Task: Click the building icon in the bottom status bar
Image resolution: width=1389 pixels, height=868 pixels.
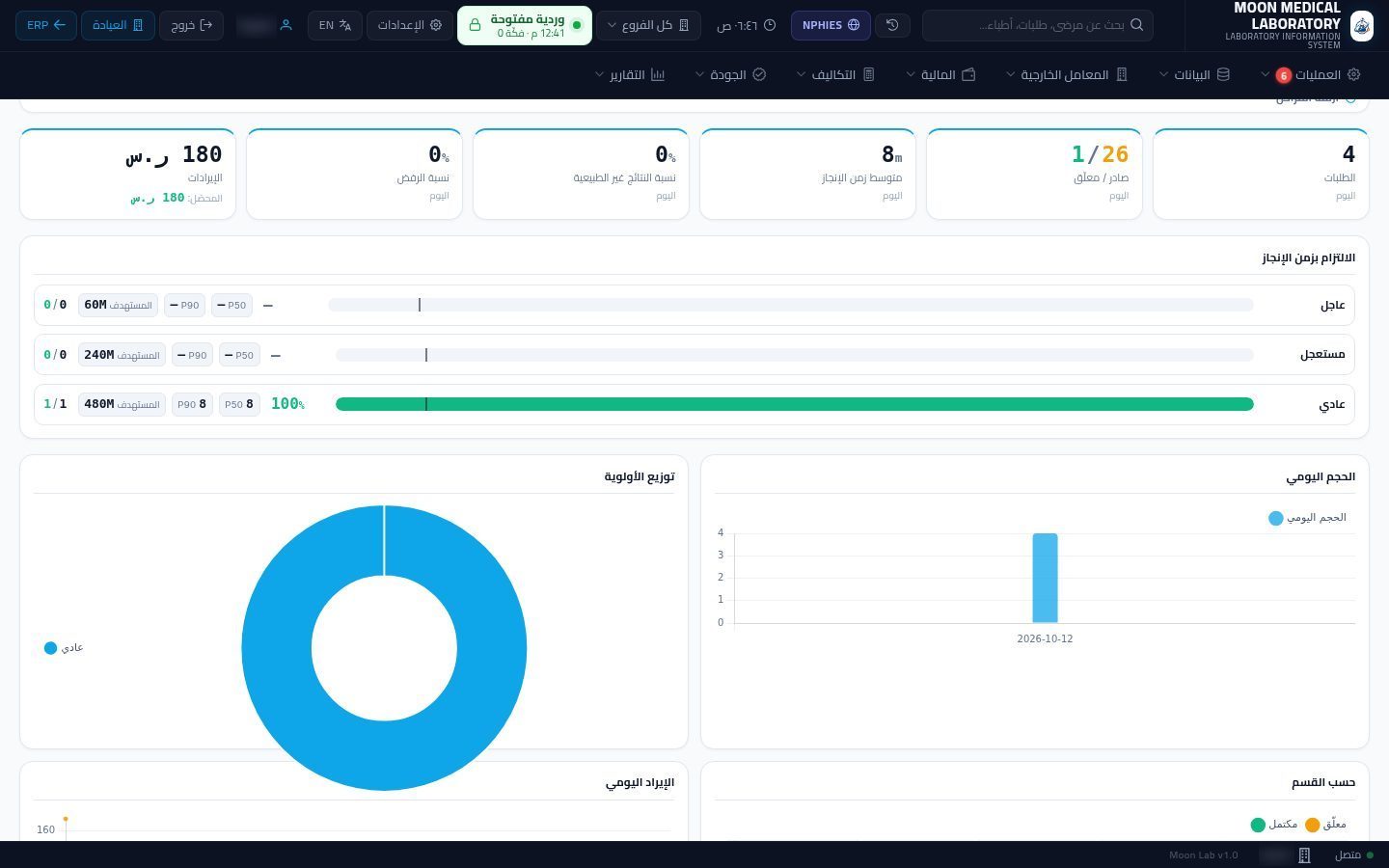Action: (x=1304, y=855)
